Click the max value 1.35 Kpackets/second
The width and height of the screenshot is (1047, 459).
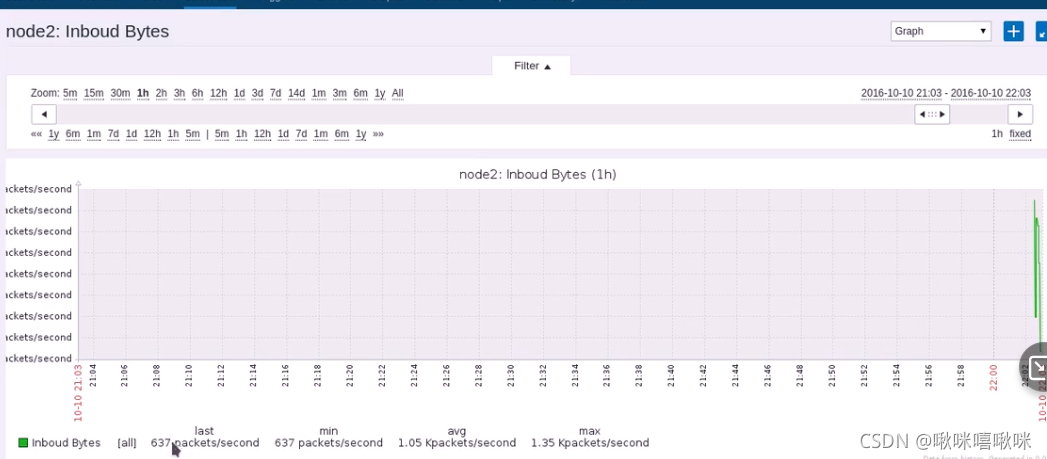click(x=590, y=442)
